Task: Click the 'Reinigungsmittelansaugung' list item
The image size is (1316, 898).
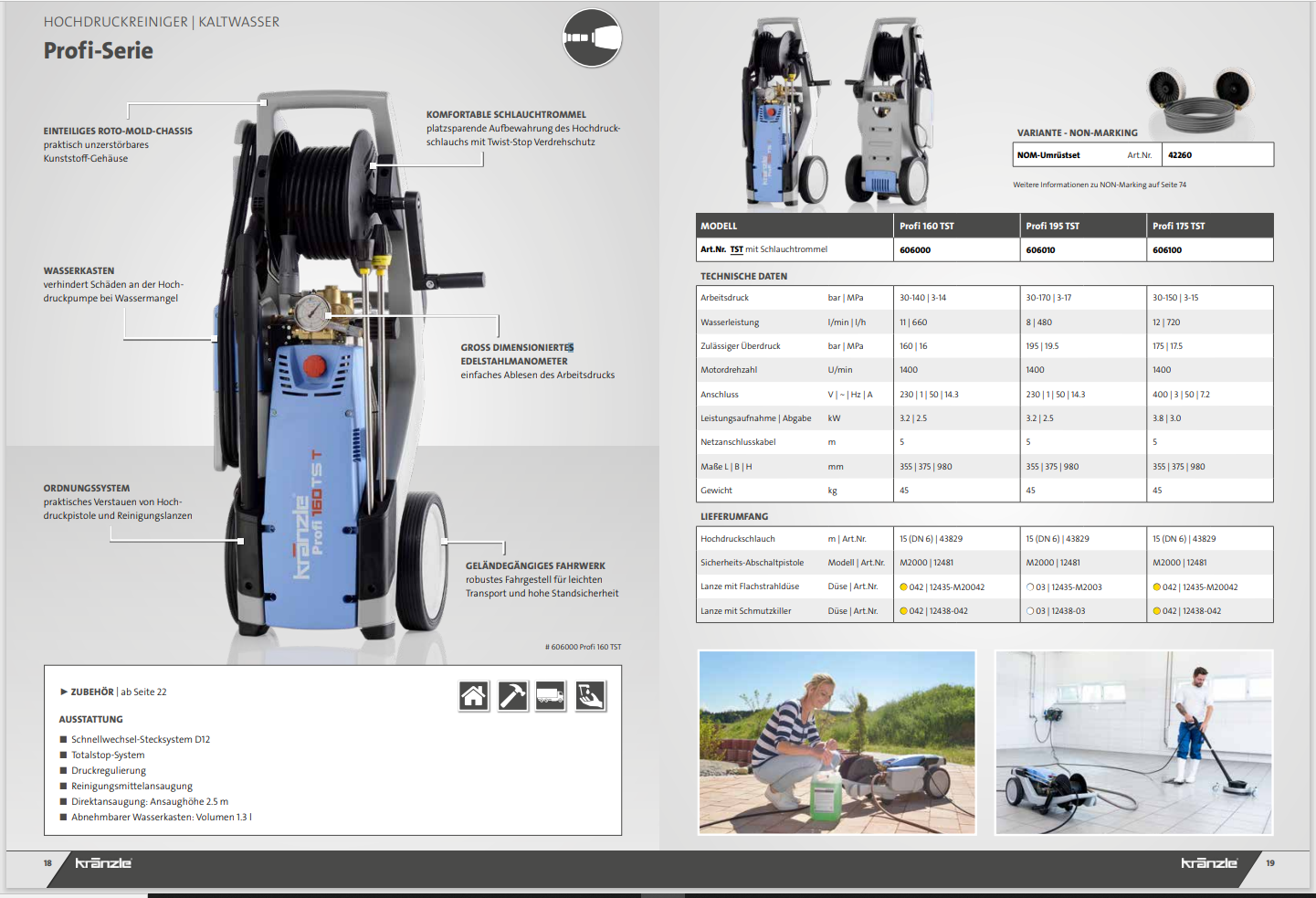Action: pyautogui.click(x=132, y=787)
